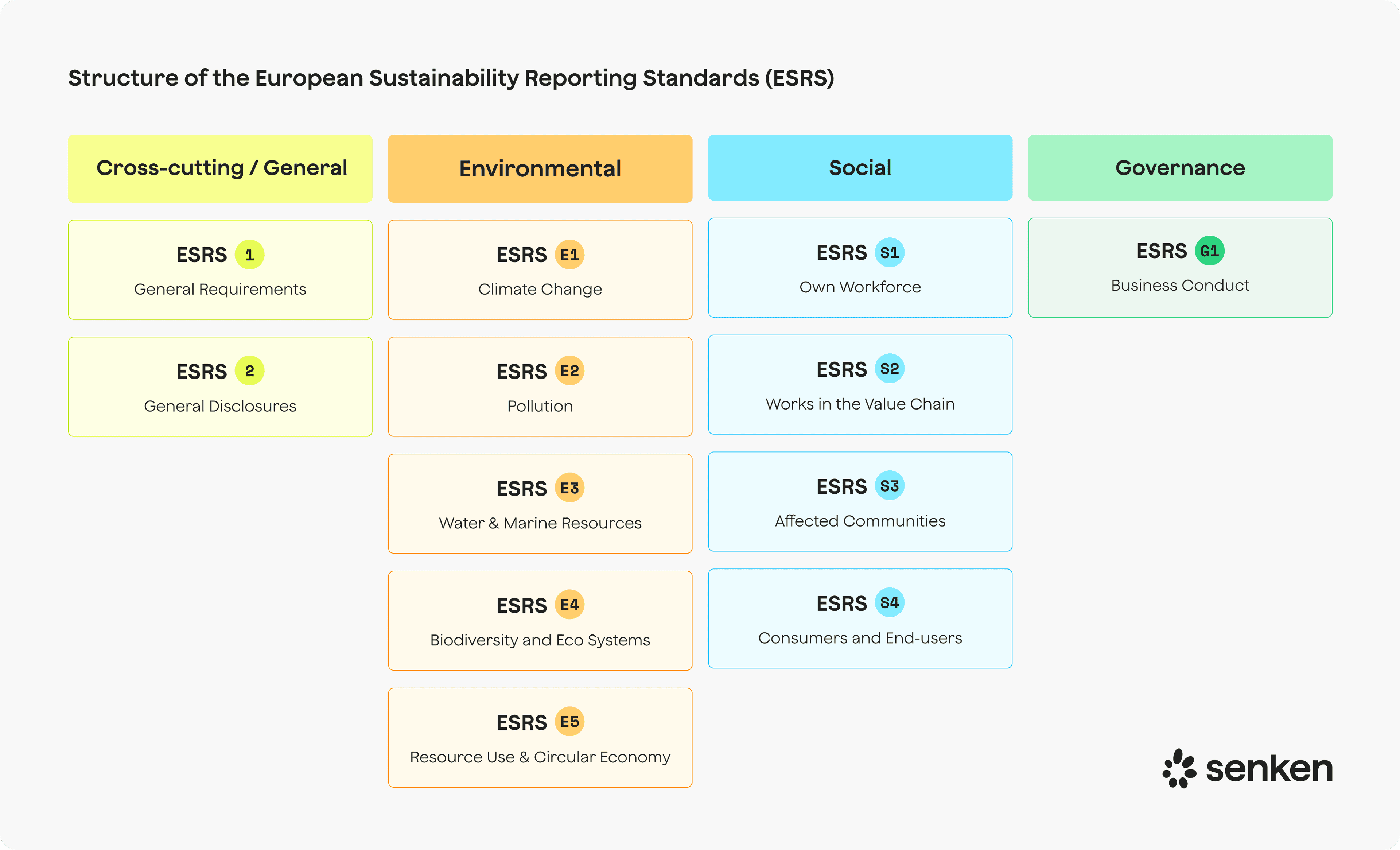Click the 'Consumers and End-users' label
1400x850 pixels.
coord(860,638)
